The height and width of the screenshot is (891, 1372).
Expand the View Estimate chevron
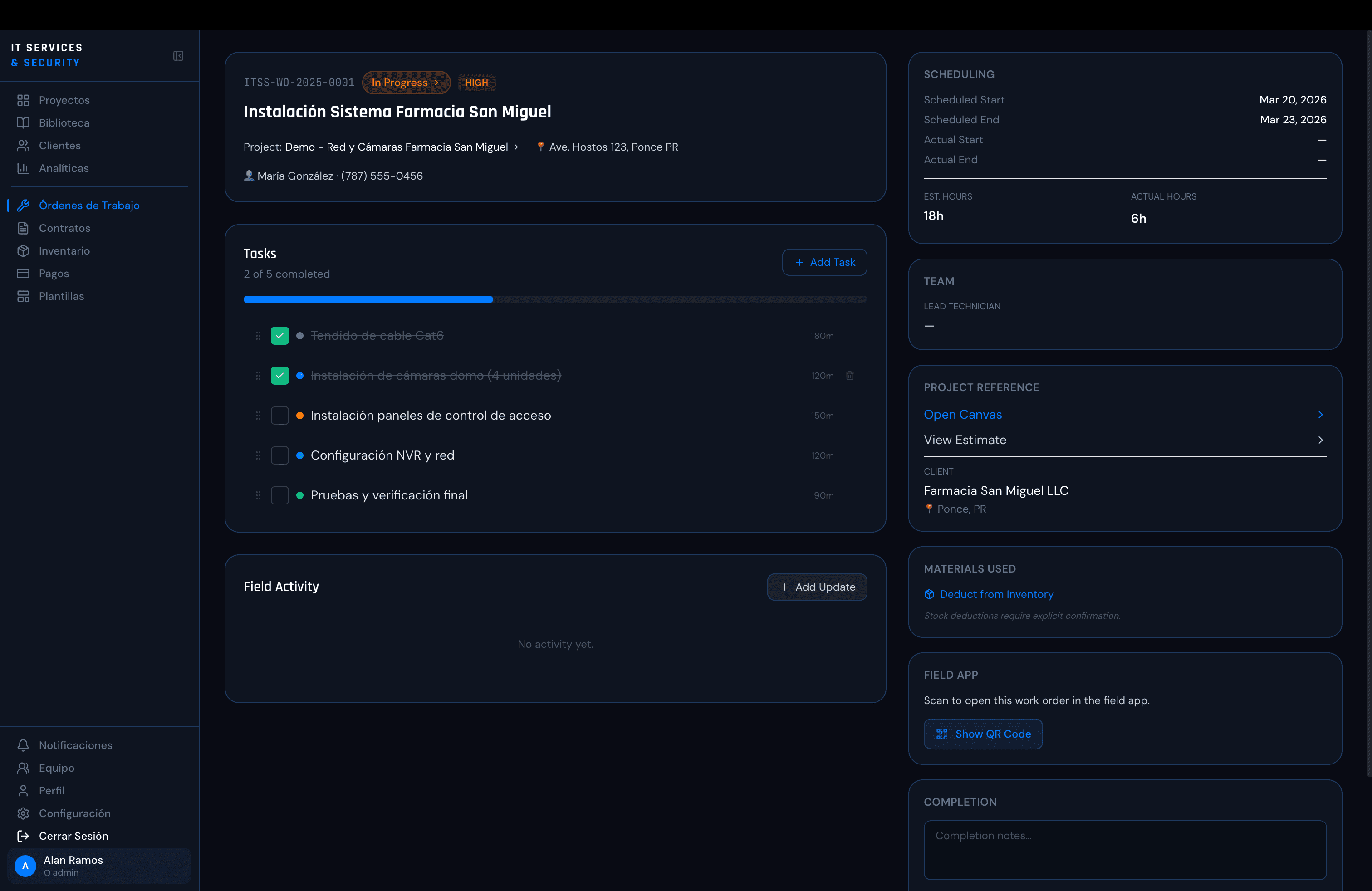point(1321,440)
